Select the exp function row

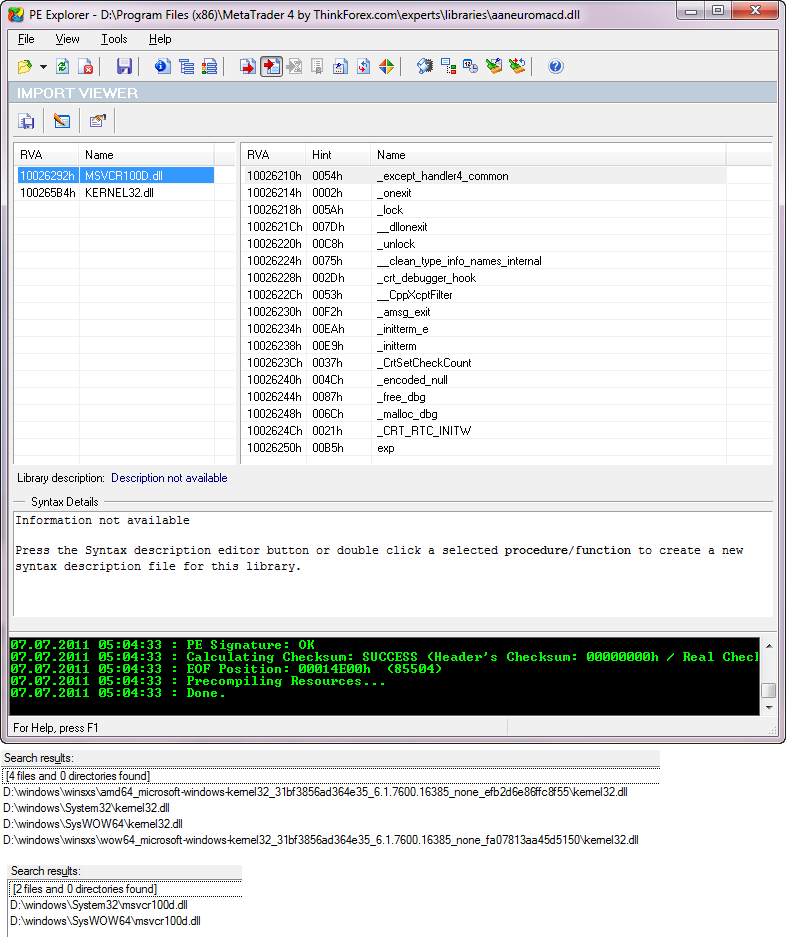coord(484,448)
